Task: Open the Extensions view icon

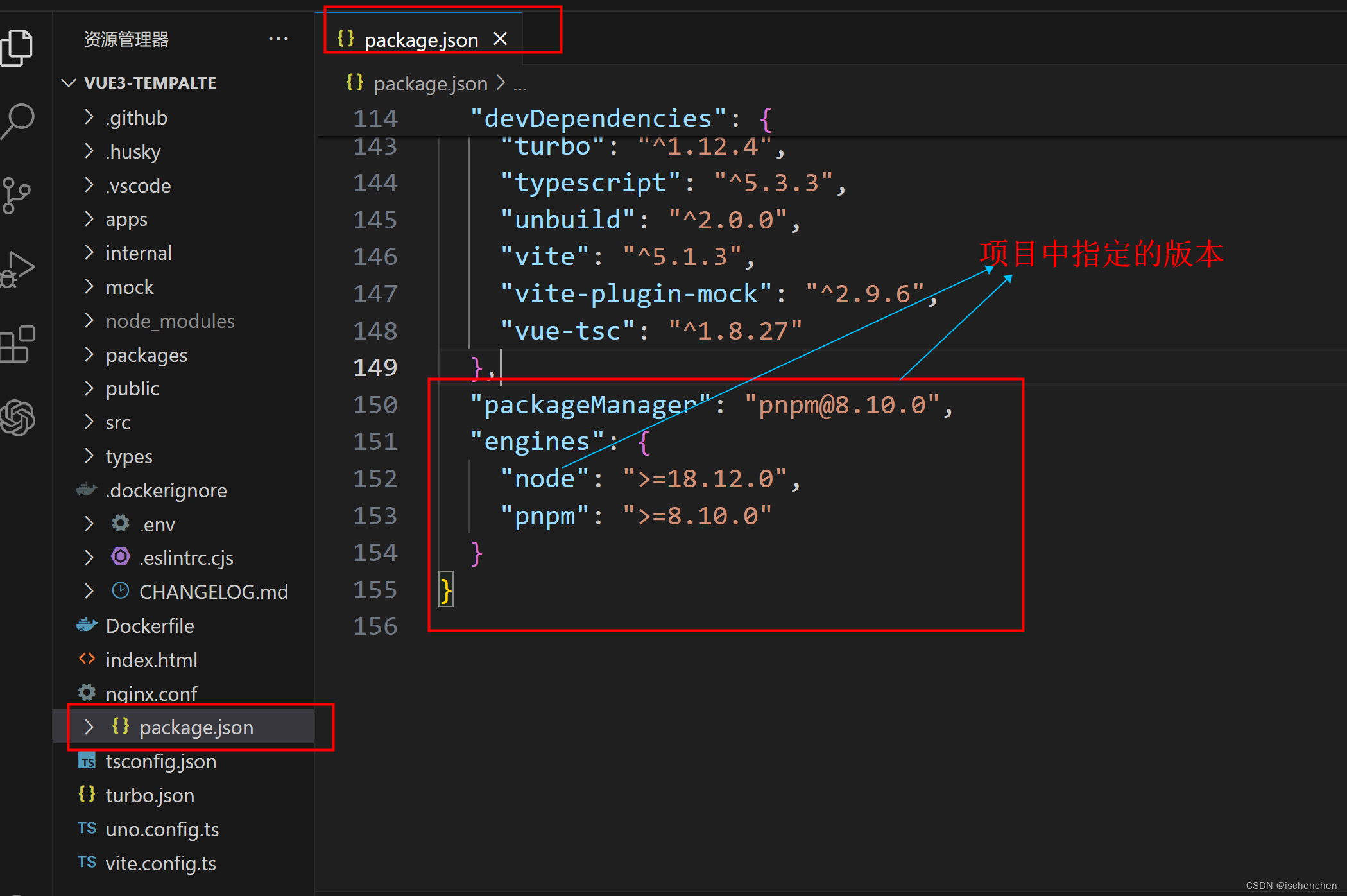Action: click(17, 344)
